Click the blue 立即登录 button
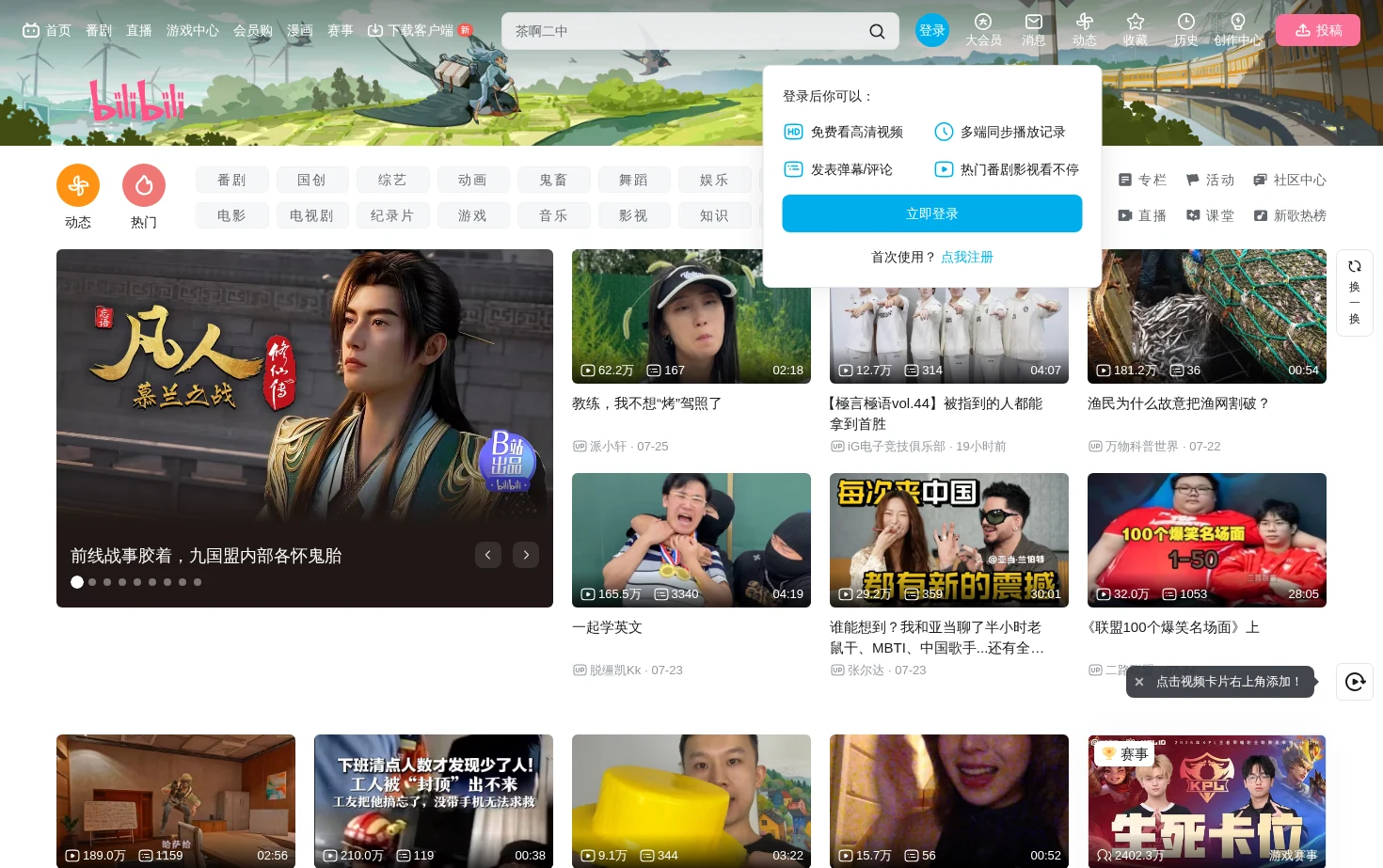This screenshot has width=1383, height=868. [932, 213]
